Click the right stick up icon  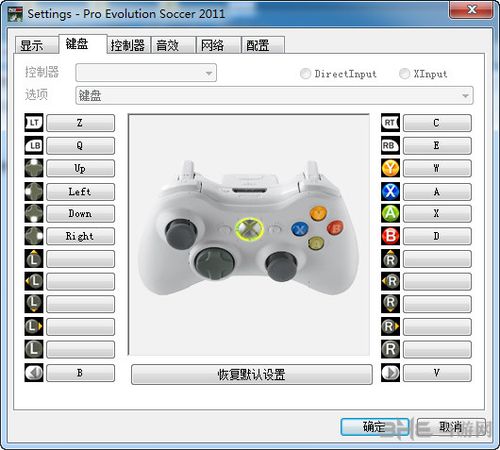(x=390, y=259)
